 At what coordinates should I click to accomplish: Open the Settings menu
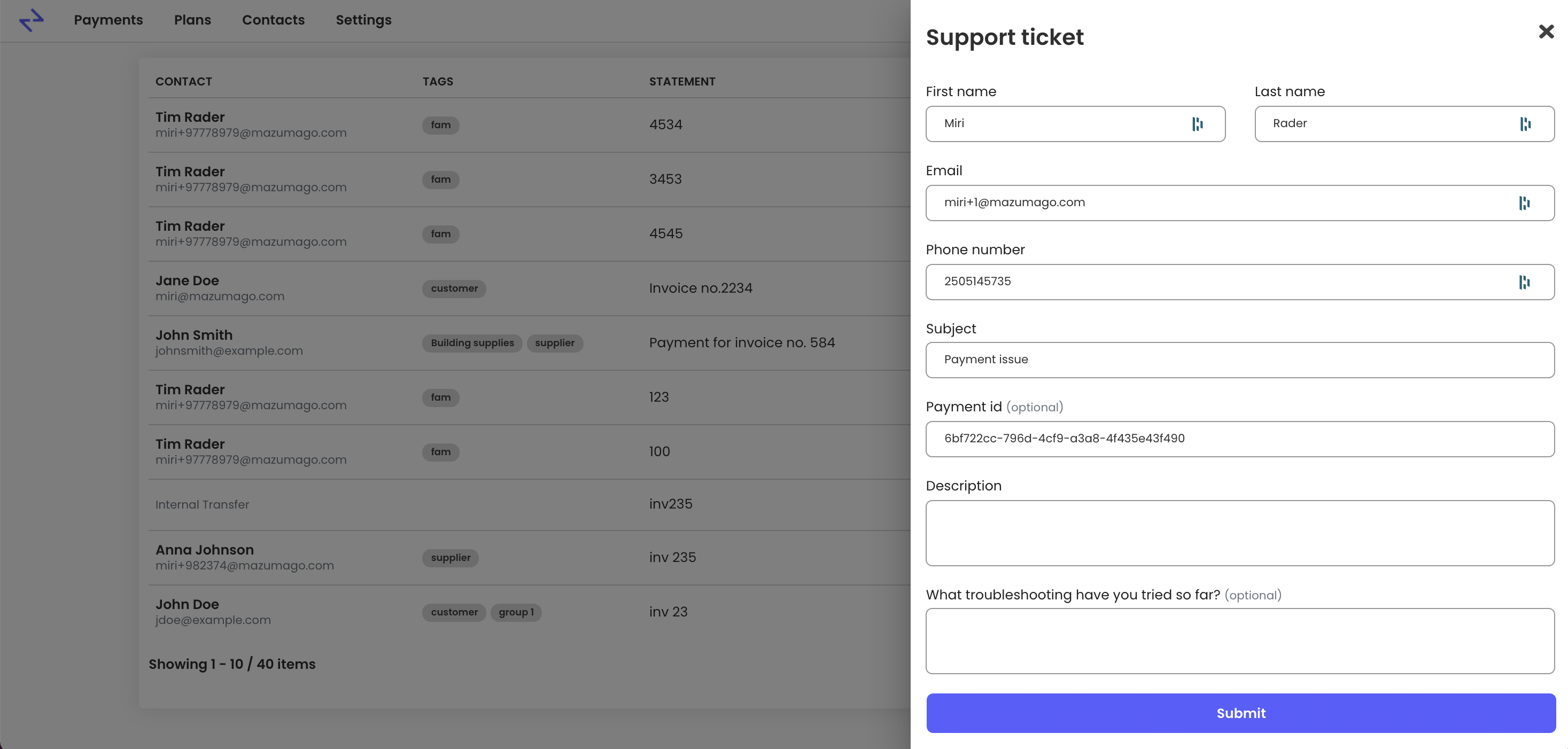coord(363,20)
